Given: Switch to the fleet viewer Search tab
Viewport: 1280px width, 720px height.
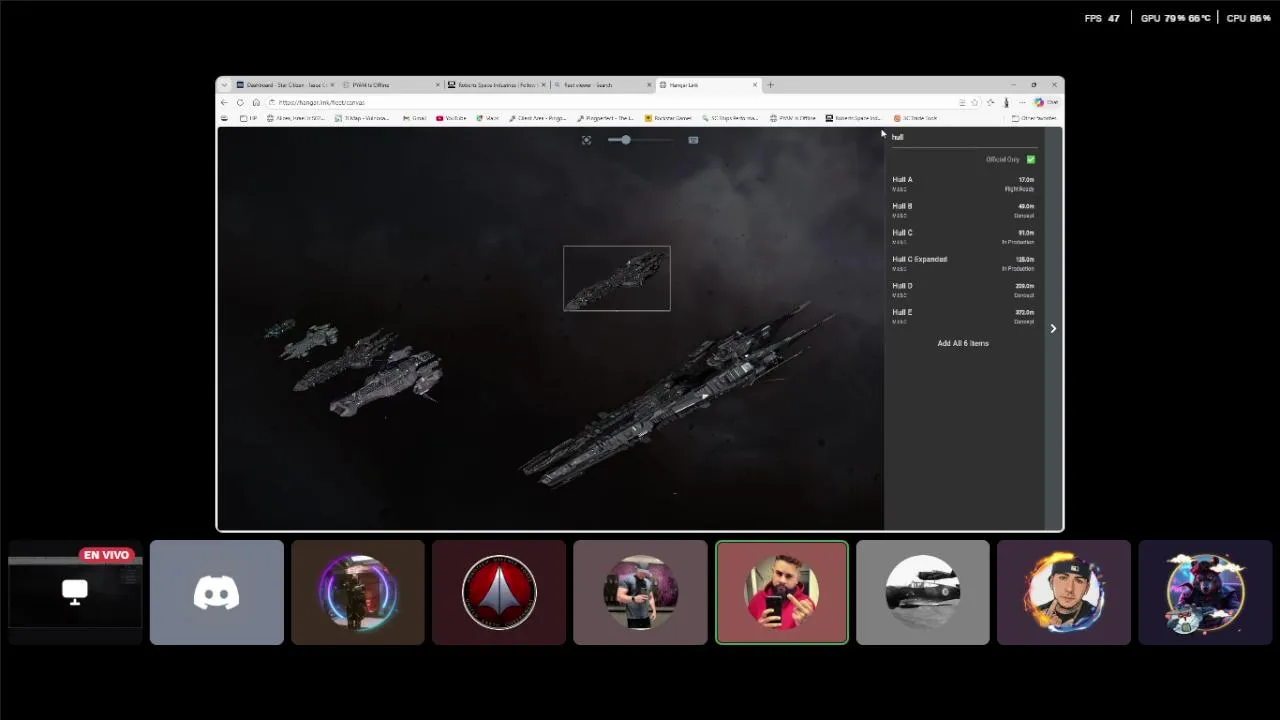Looking at the screenshot, I should coord(604,85).
